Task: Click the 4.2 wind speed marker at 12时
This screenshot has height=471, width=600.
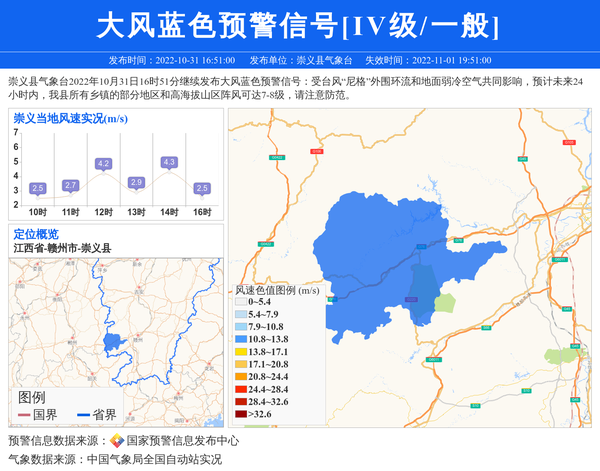Action: (x=103, y=163)
